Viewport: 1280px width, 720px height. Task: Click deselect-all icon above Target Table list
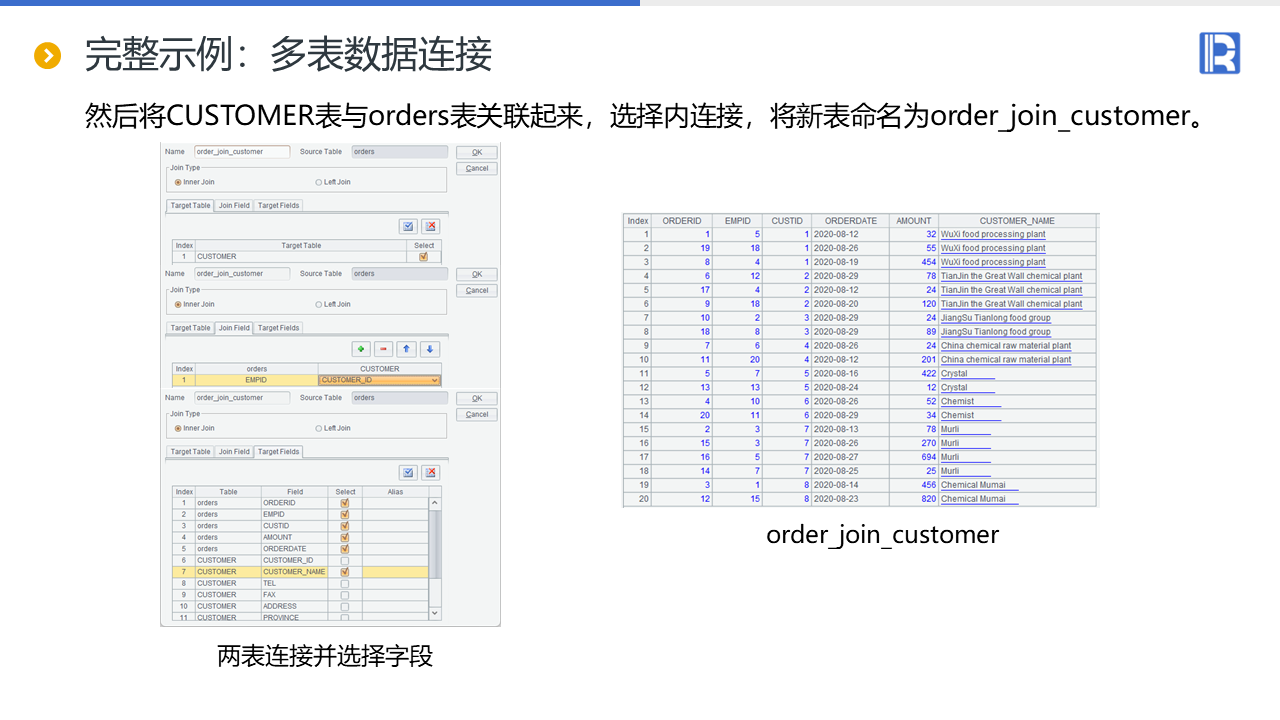(x=430, y=227)
